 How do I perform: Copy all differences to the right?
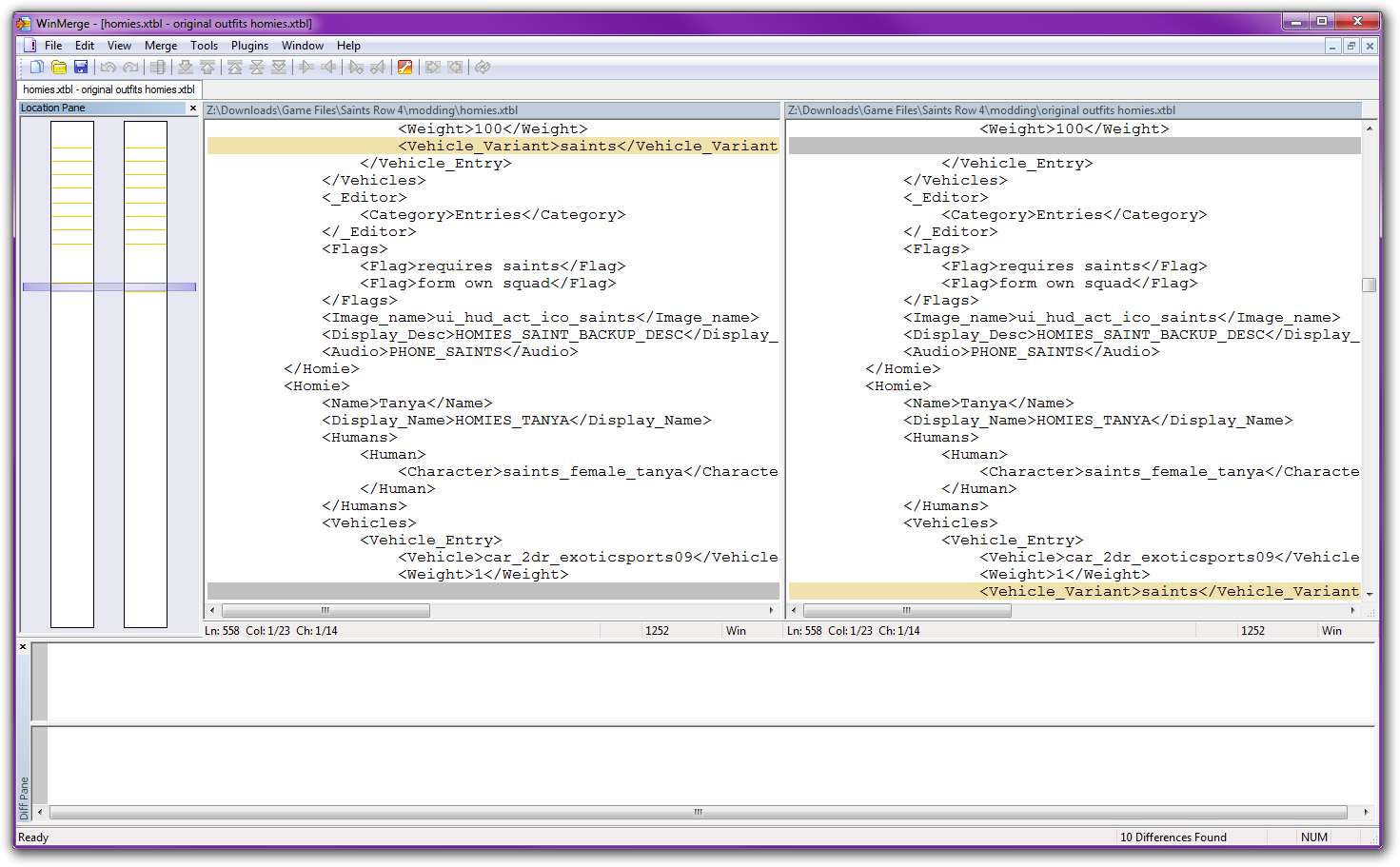pyautogui.click(x=433, y=67)
